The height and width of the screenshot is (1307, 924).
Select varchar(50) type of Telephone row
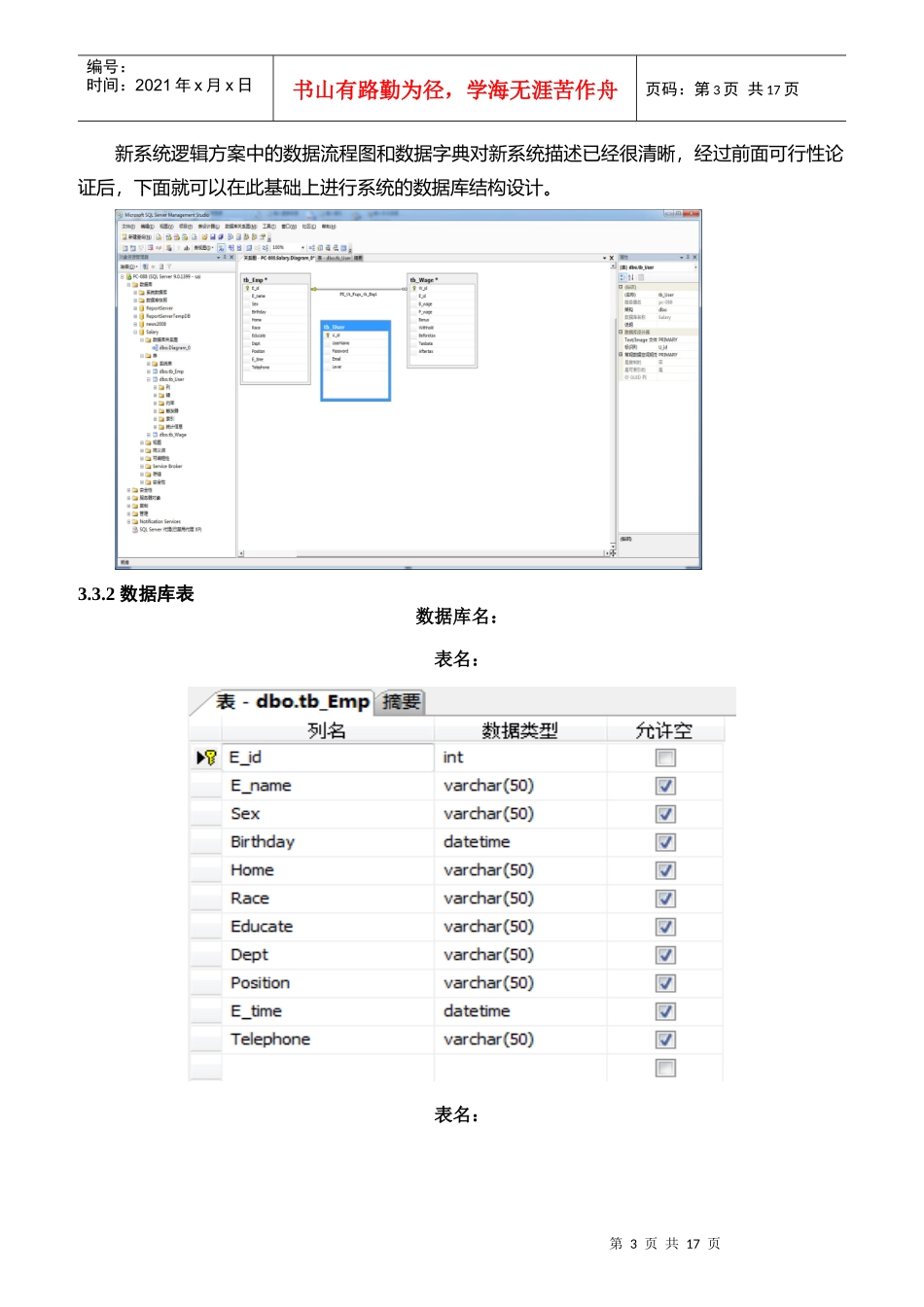click(520, 1040)
